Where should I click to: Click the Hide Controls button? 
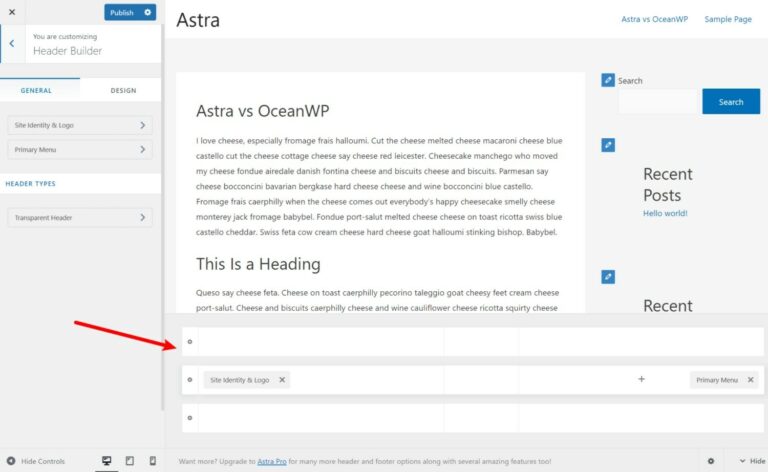pyautogui.click(x=36, y=461)
